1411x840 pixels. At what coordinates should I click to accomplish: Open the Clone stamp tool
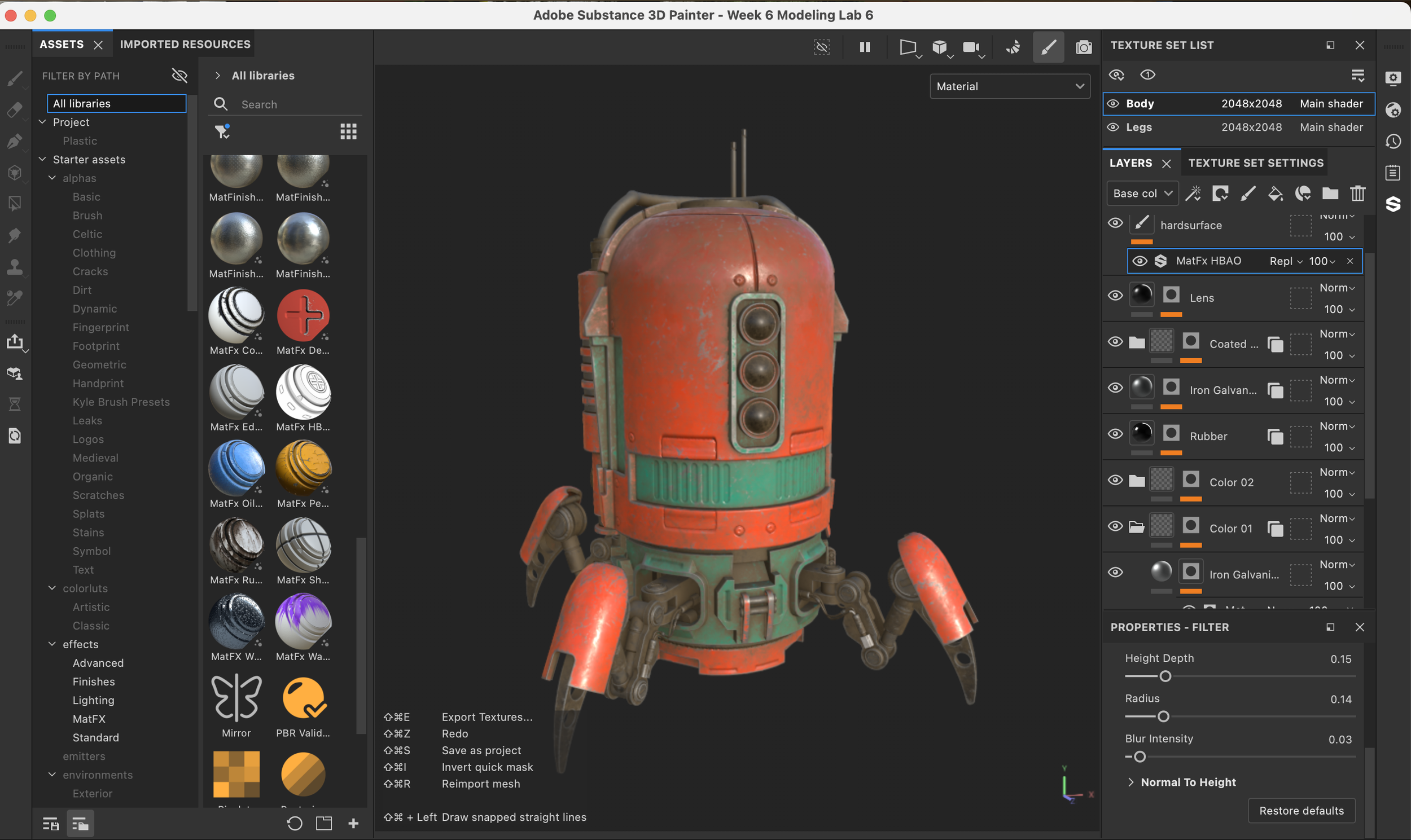coord(15,267)
